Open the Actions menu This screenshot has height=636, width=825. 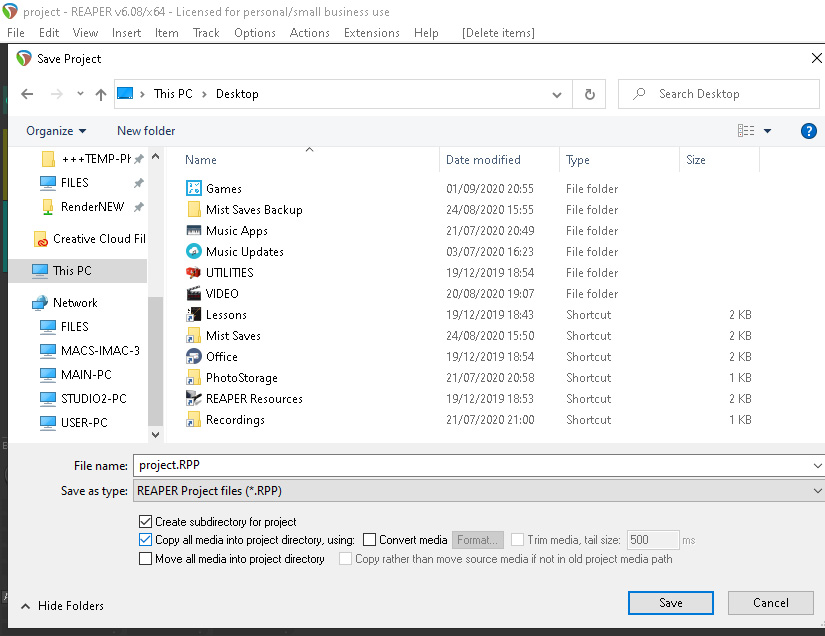[310, 33]
